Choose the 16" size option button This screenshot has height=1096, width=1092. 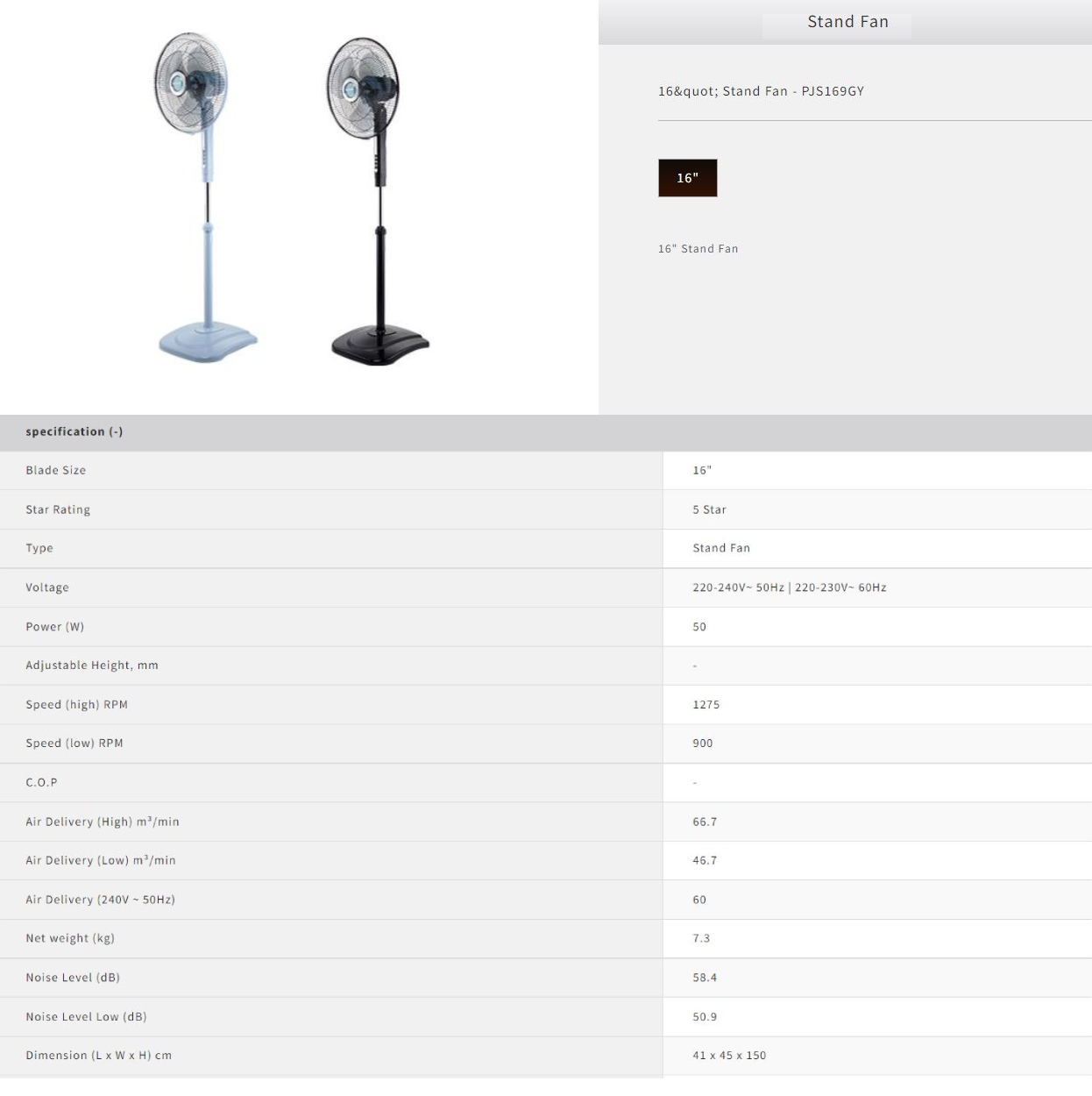pos(687,178)
